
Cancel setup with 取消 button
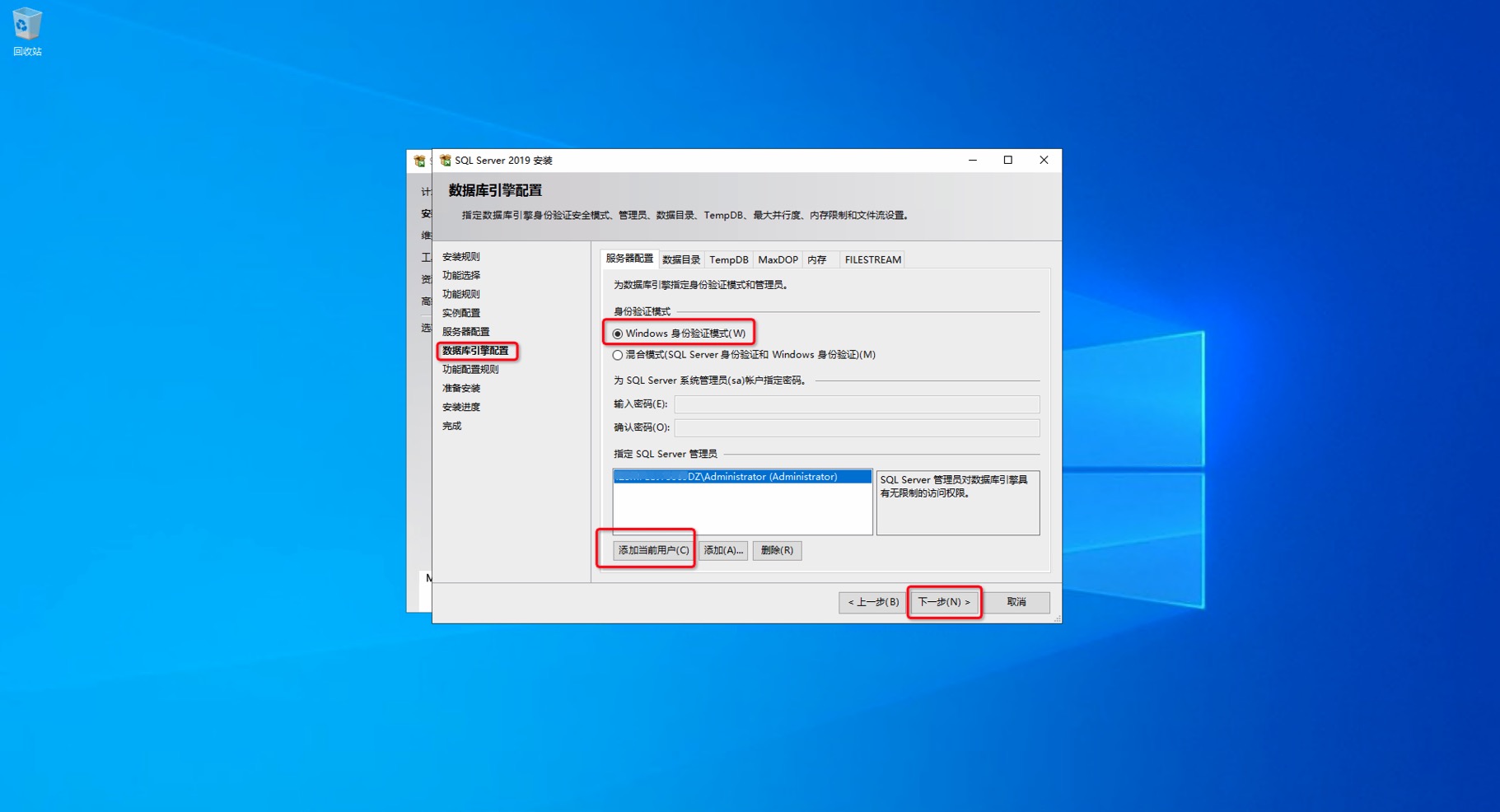point(1016,602)
